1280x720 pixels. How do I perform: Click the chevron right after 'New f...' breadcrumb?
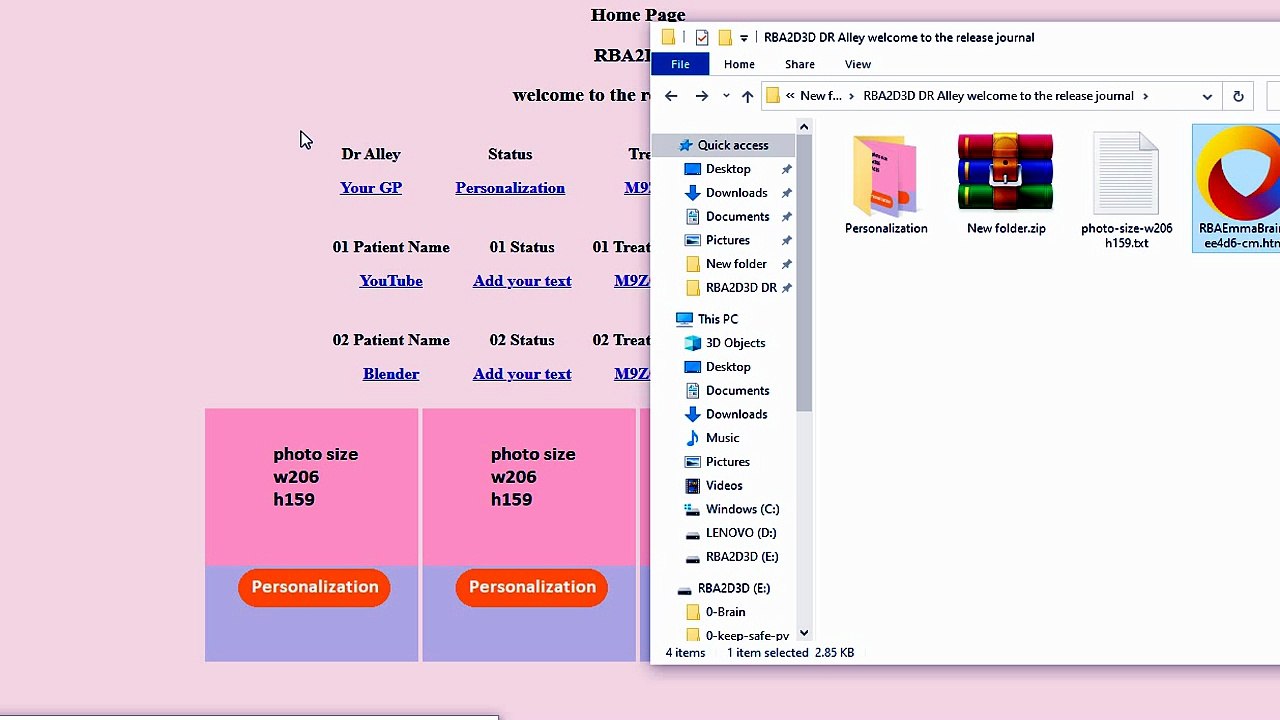pyautogui.click(x=852, y=96)
